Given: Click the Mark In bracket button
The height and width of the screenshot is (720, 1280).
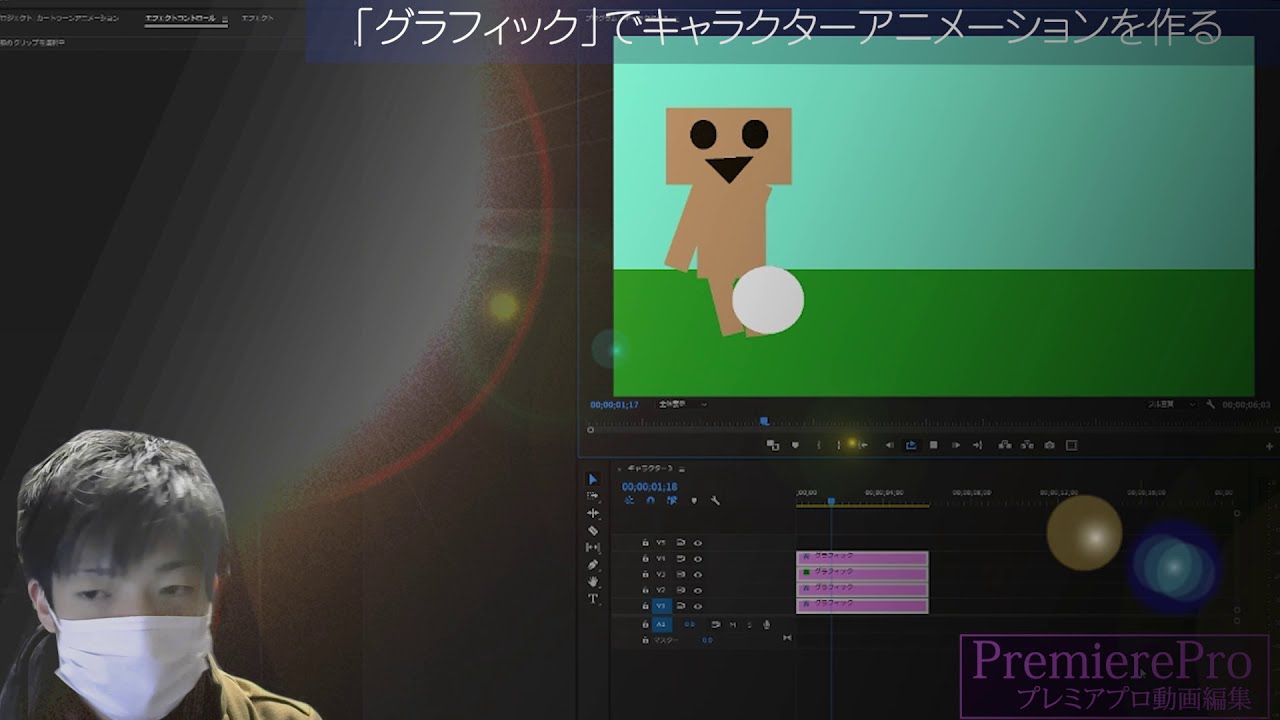Looking at the screenshot, I should pos(819,444).
